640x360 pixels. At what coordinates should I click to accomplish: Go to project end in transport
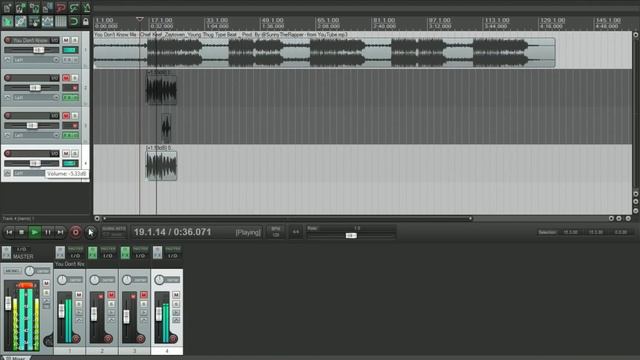(x=60, y=232)
